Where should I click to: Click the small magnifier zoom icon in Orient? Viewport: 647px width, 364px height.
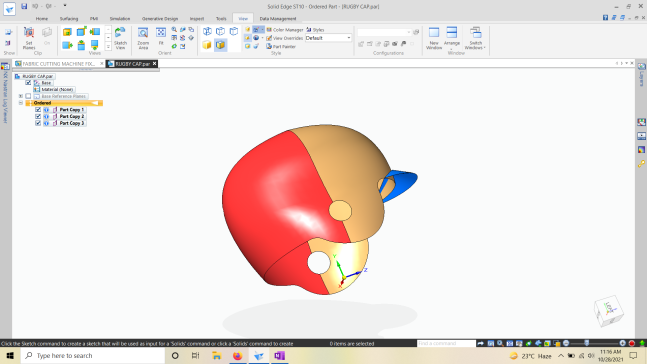pos(174,30)
